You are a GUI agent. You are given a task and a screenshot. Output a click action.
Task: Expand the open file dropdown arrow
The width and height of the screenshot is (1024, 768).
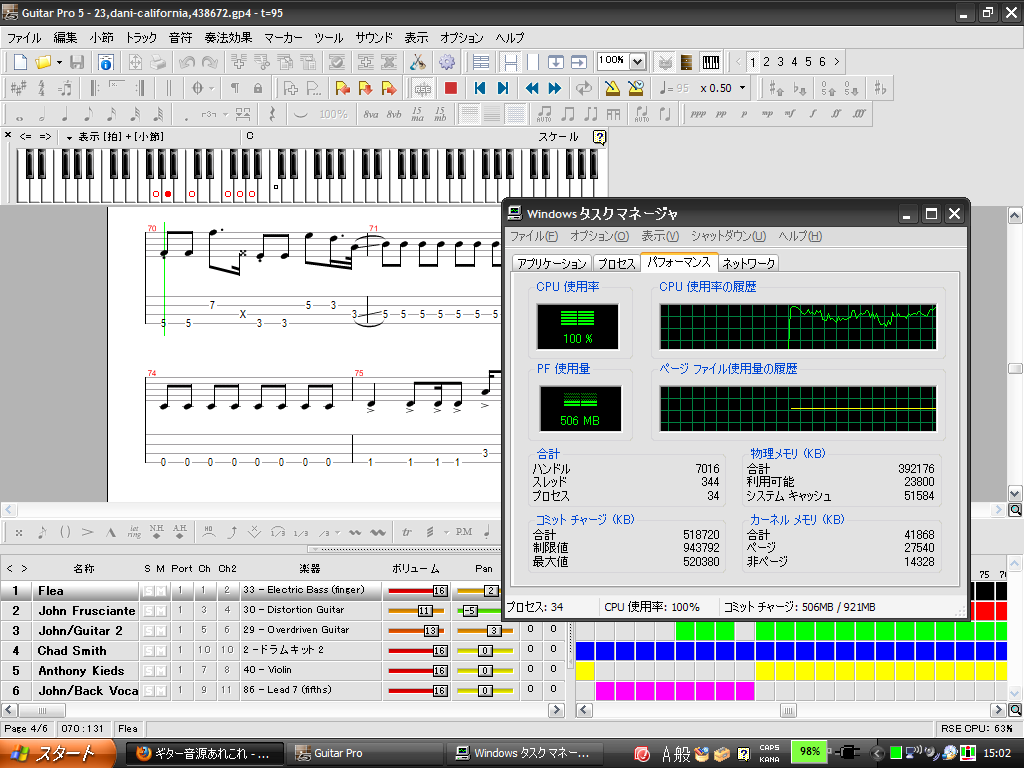click(x=58, y=62)
